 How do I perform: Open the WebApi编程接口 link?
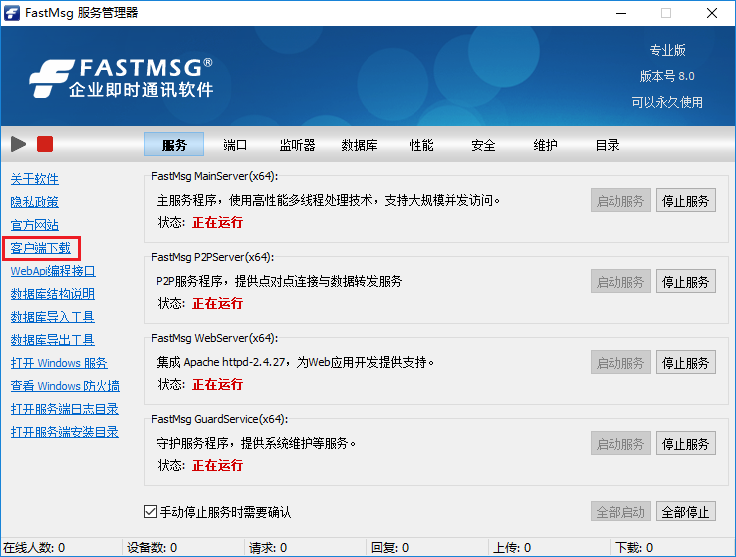53,271
